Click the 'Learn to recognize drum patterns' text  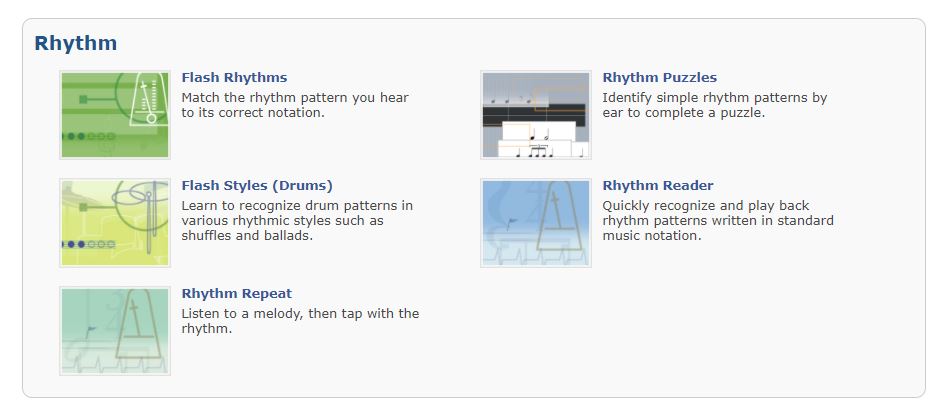[297, 206]
